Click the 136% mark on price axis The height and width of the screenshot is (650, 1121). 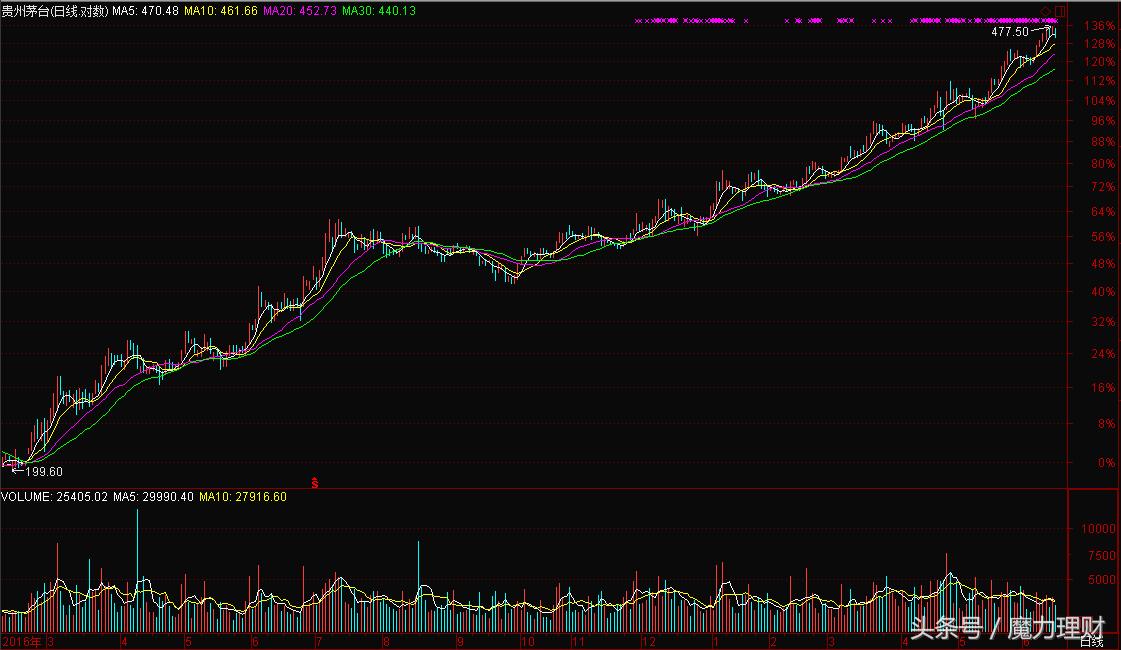(x=1099, y=26)
